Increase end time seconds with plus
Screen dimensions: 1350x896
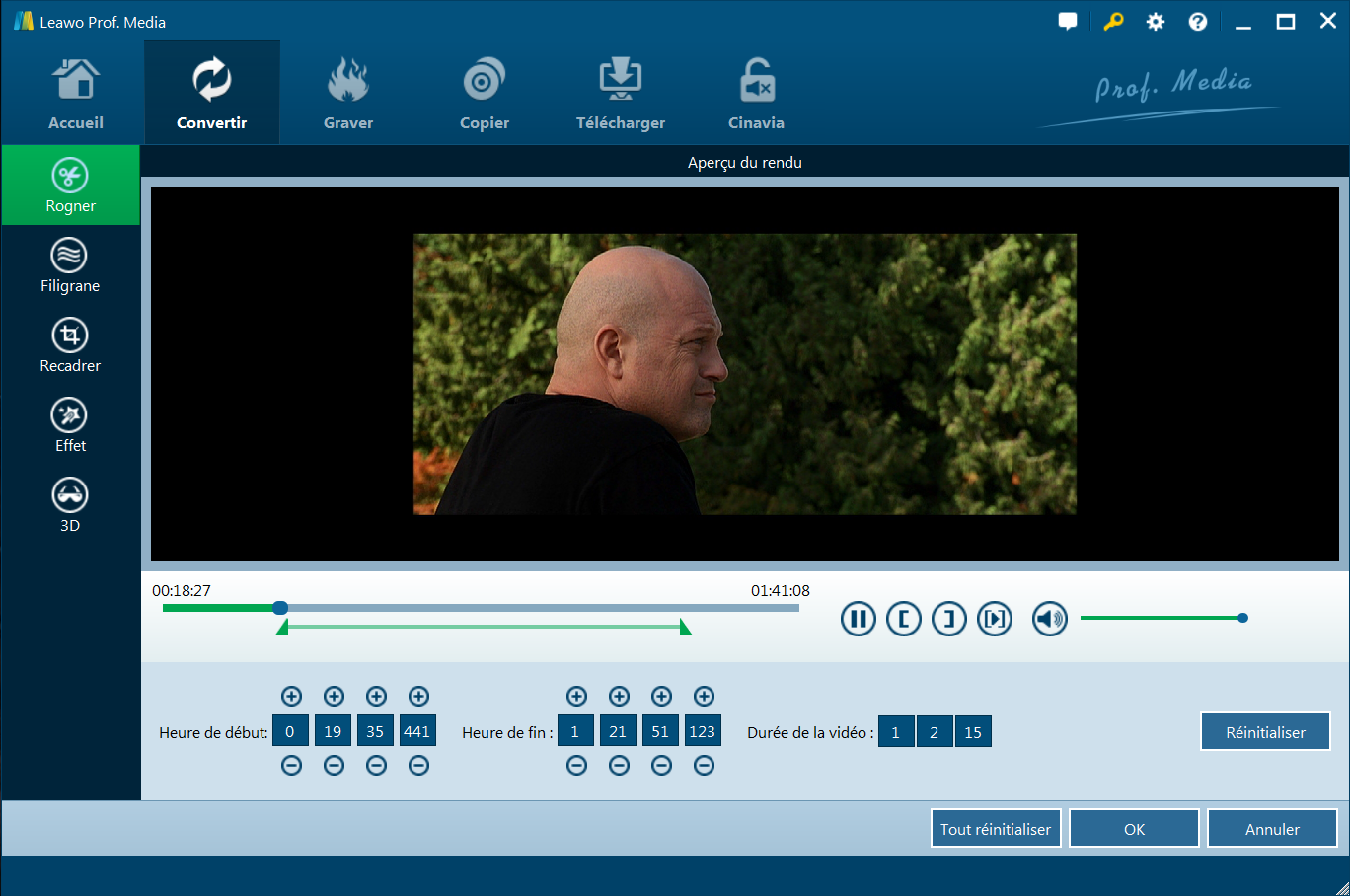(x=661, y=697)
